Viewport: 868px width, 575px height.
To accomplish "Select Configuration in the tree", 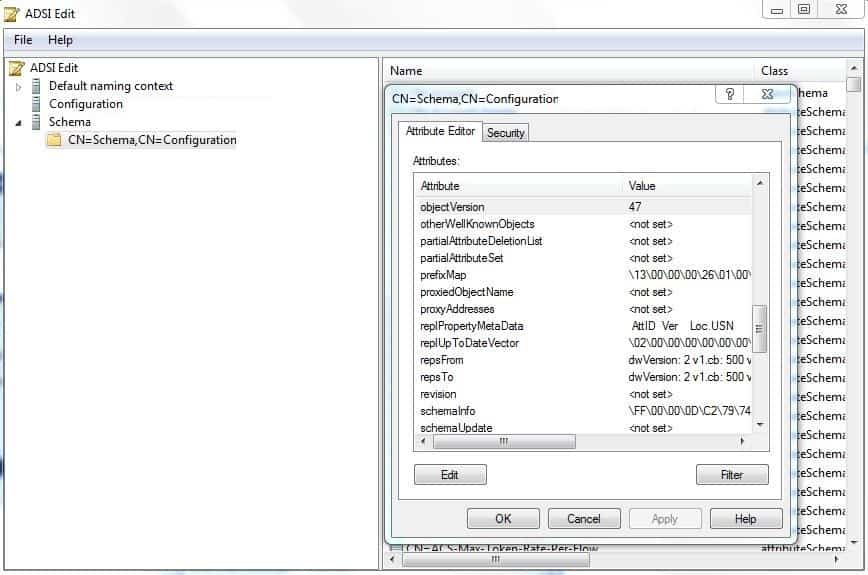I will click(86, 103).
